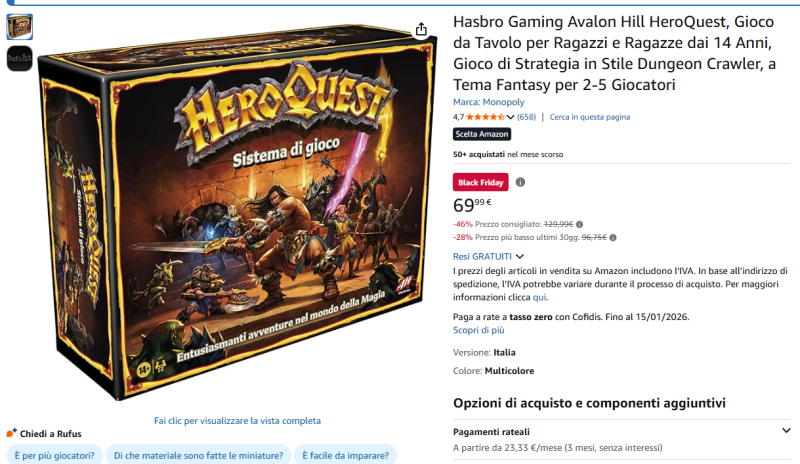Select second dark product thumbnail

[x=19, y=58]
